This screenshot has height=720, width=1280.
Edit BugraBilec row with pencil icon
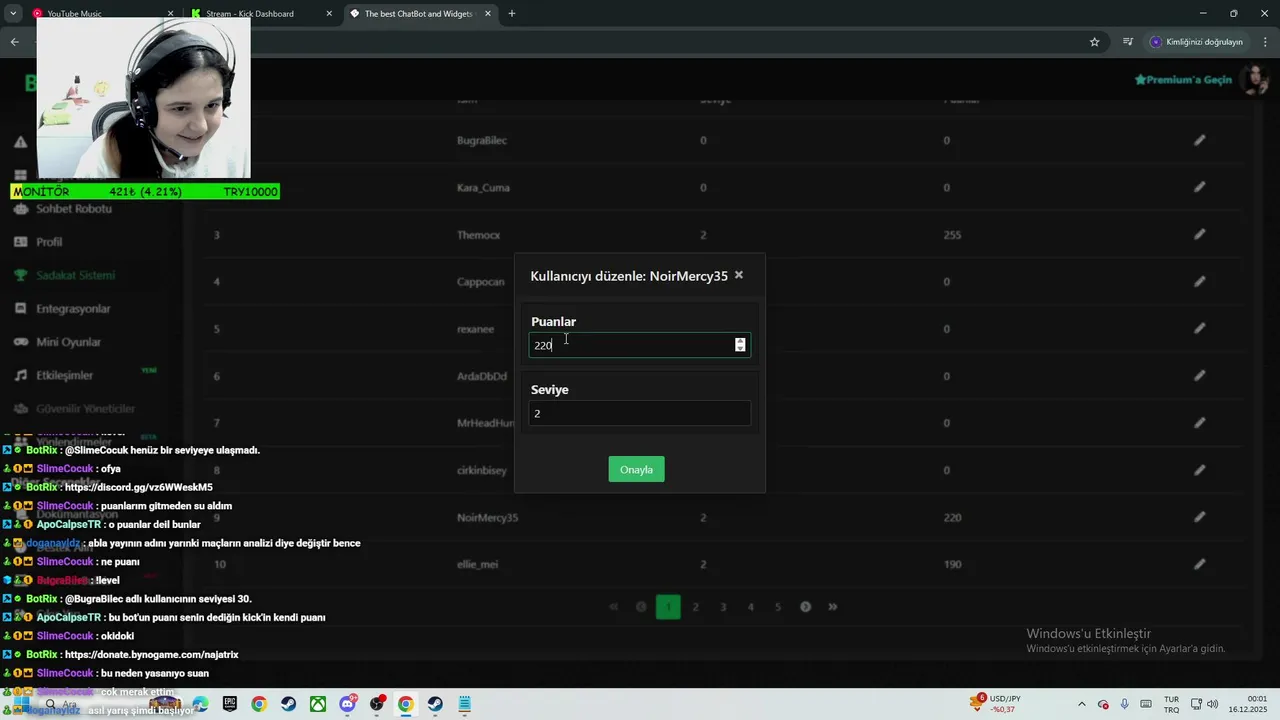(x=1200, y=141)
